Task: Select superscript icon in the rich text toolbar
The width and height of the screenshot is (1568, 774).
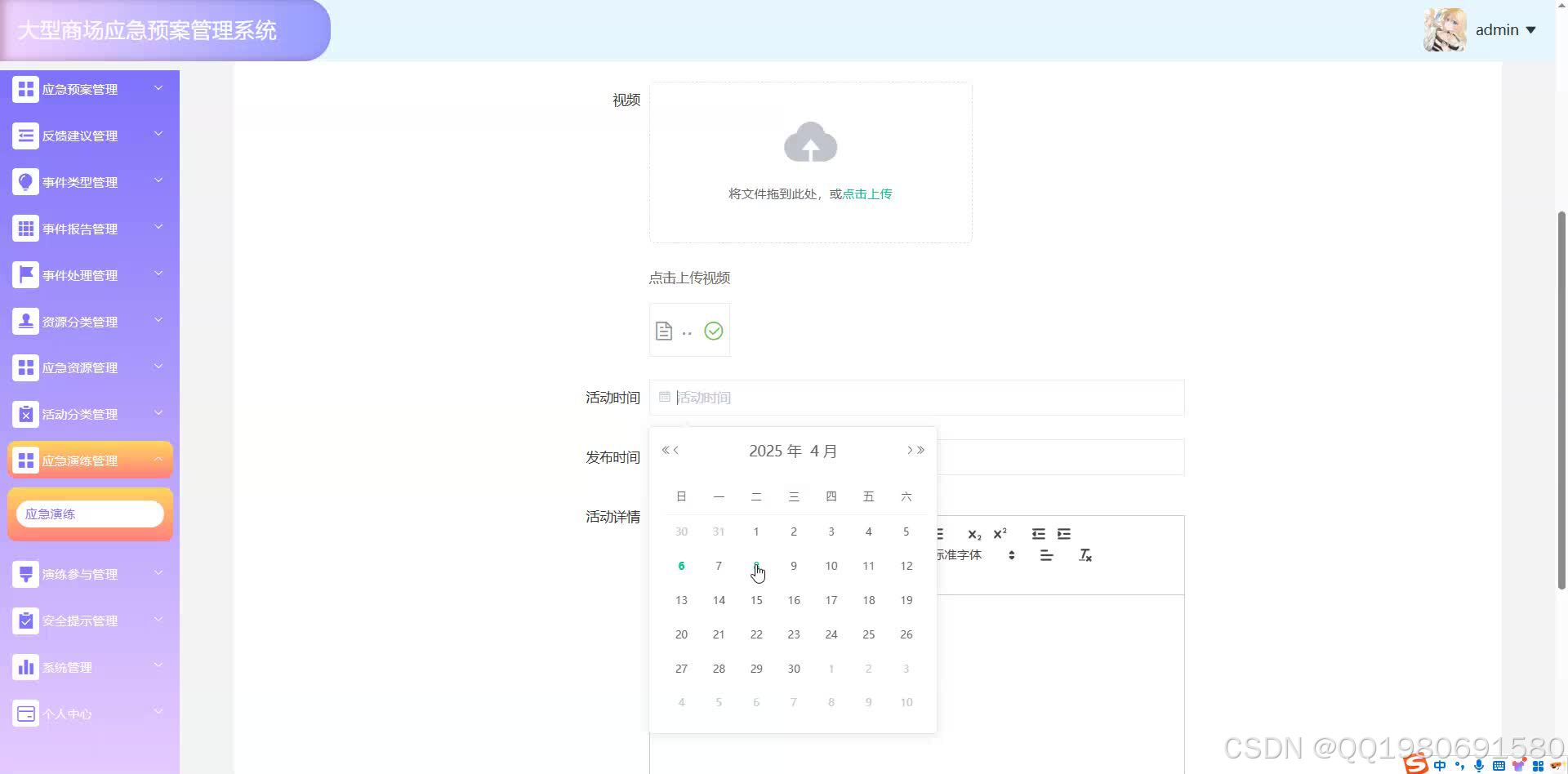Action: (998, 534)
